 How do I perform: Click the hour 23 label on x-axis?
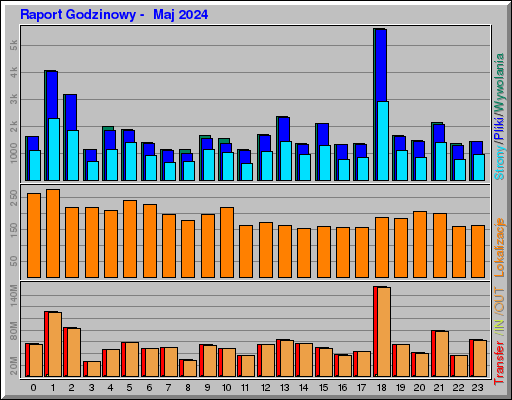coord(477,388)
